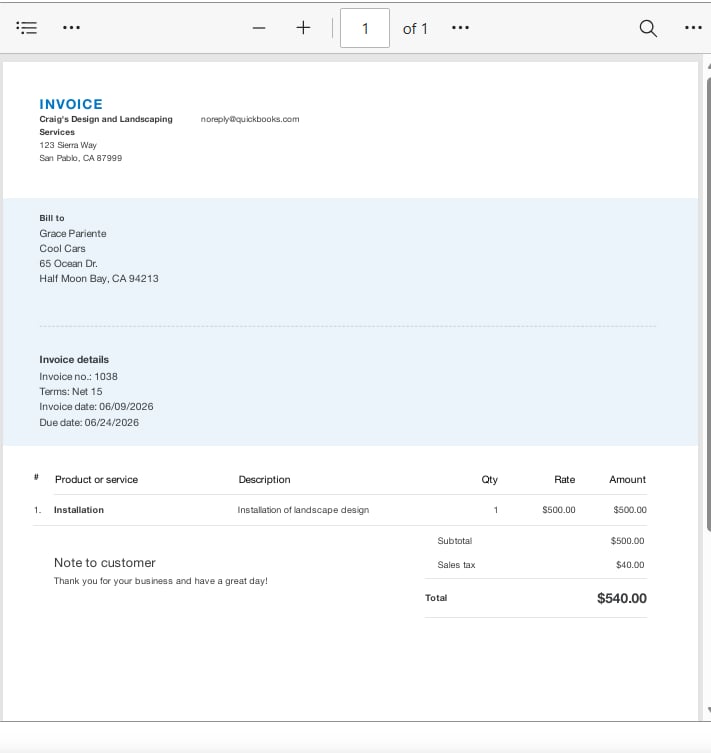The image size is (711, 753).
Task: Zoom in with the plus icon
Action: pos(303,28)
